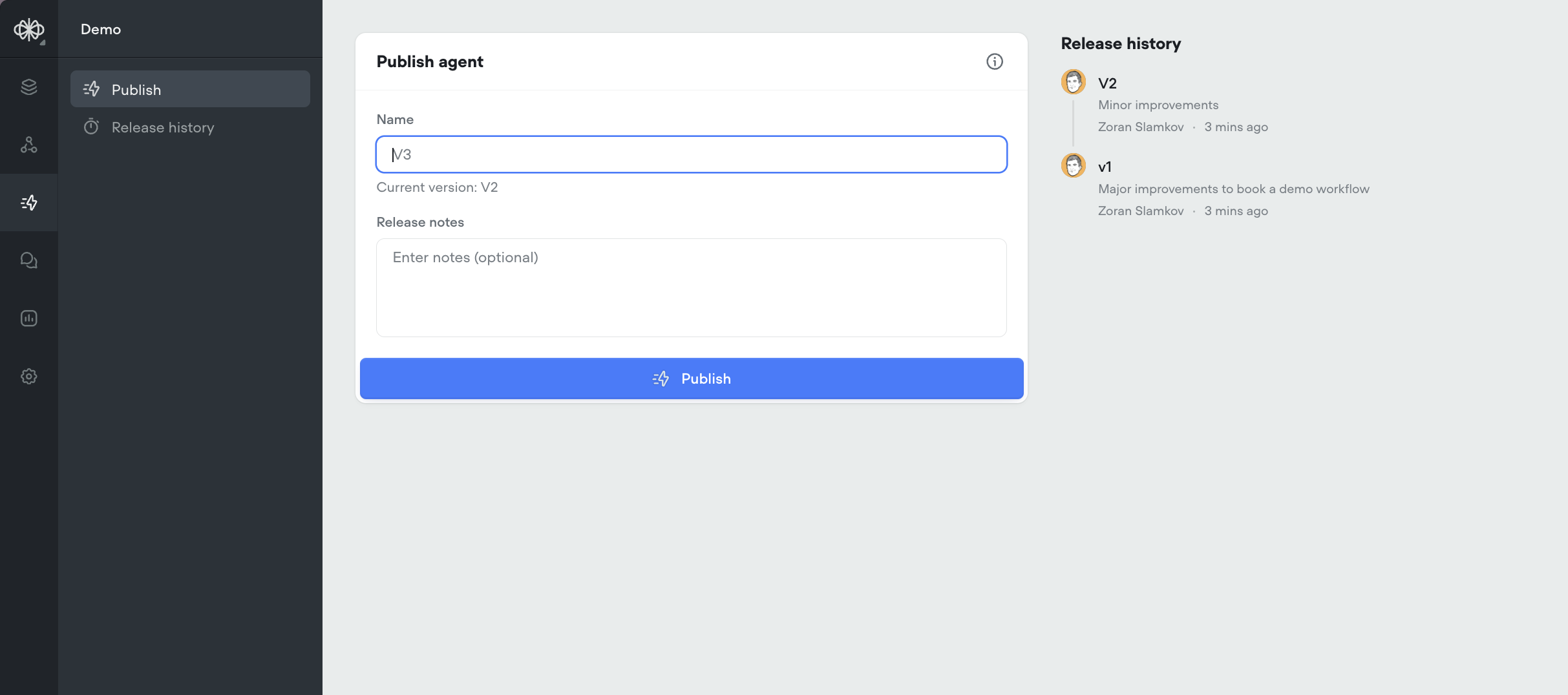This screenshot has height=695, width=1568.
Task: Click the Release notes text area
Action: [x=691, y=288]
